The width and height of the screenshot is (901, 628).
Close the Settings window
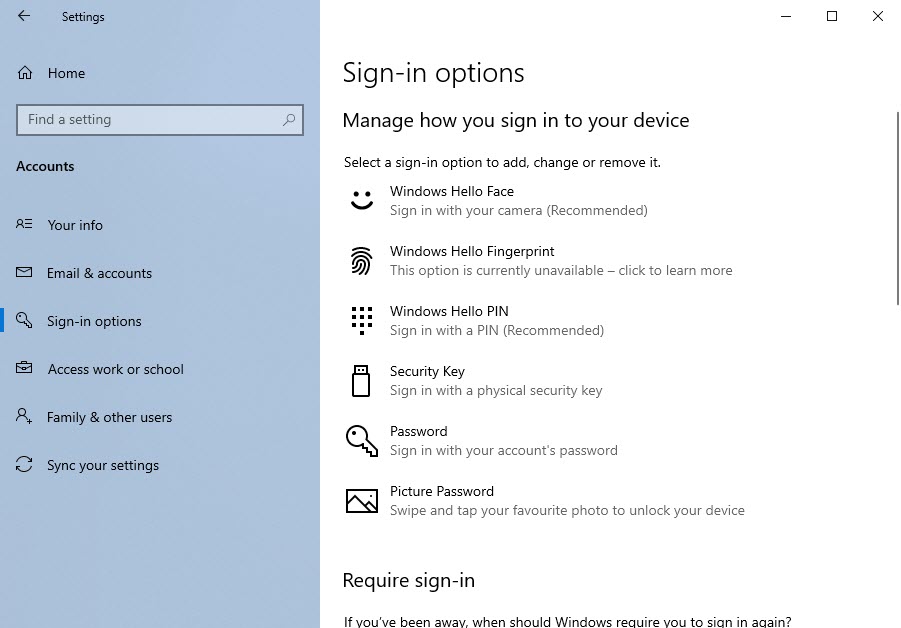877,16
